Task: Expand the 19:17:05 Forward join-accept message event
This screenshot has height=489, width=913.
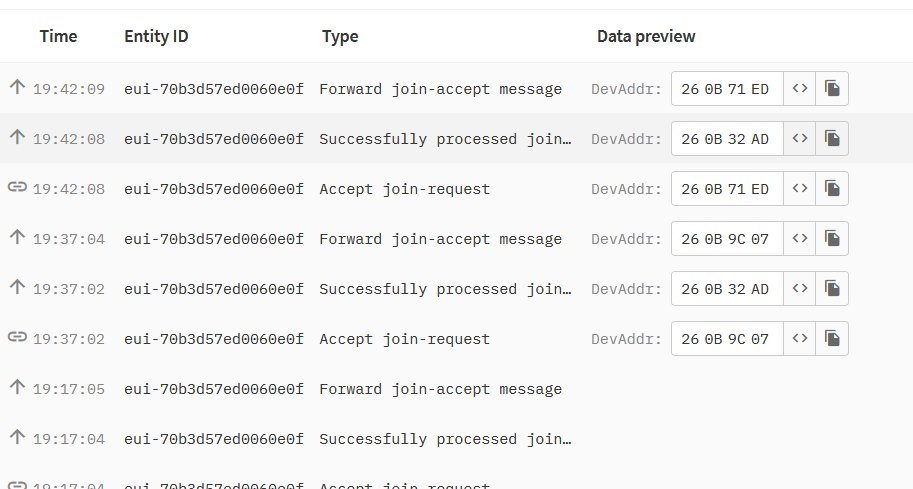Action: (456, 389)
